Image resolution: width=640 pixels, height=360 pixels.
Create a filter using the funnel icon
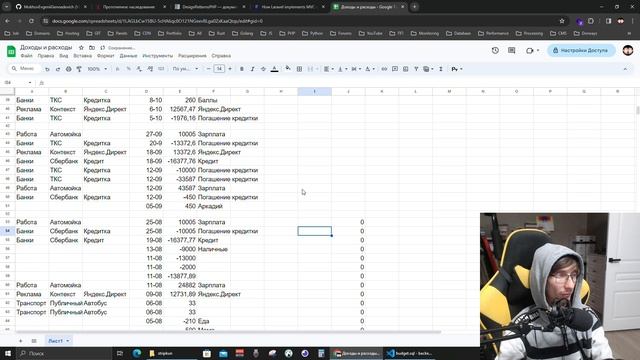coord(416,69)
